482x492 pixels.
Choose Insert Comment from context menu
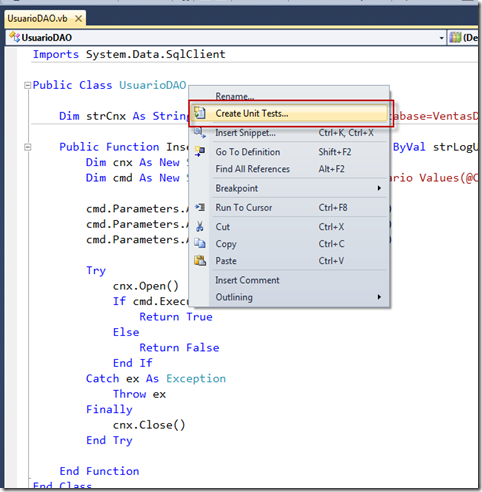click(x=247, y=280)
